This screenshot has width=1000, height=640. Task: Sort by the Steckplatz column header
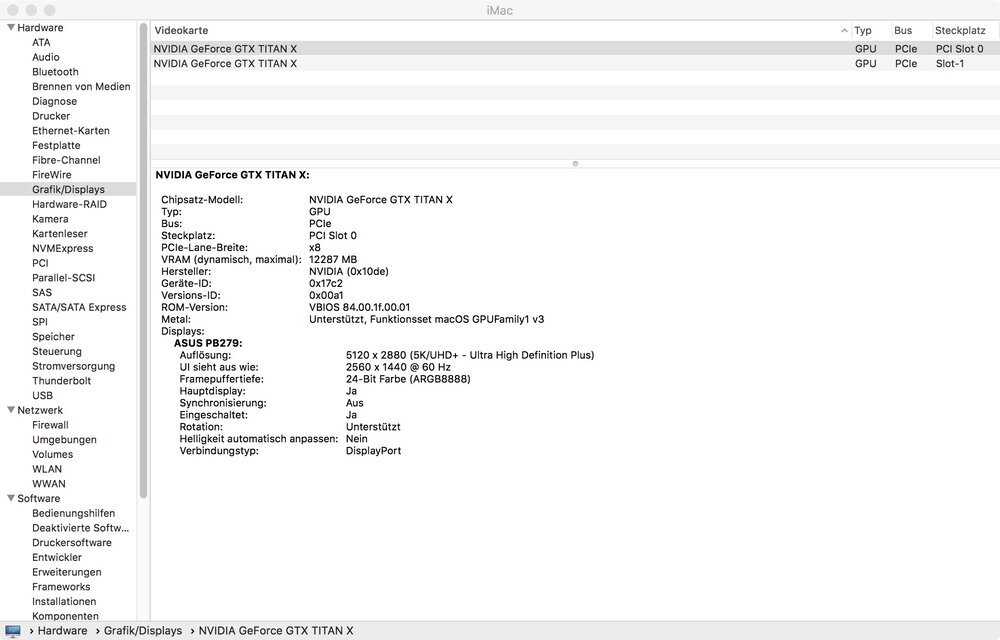[x=960, y=31]
